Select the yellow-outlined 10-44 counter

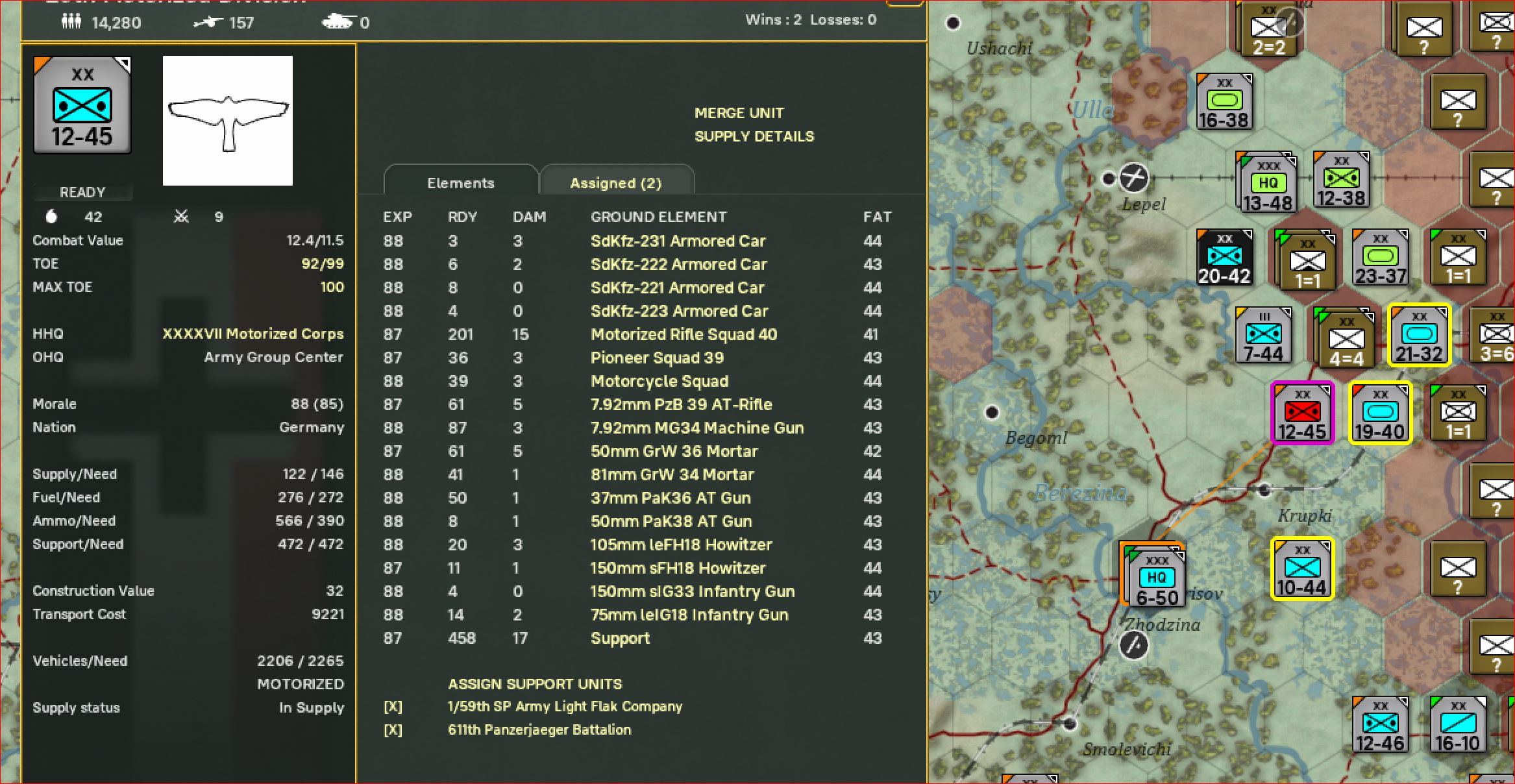pos(1302,569)
